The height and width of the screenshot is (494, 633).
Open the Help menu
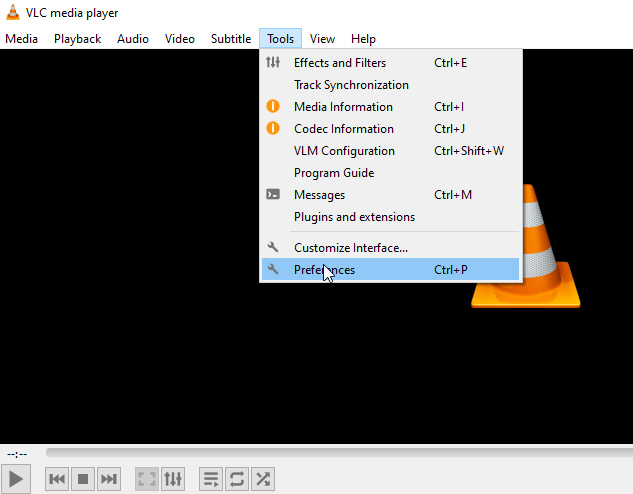point(363,39)
